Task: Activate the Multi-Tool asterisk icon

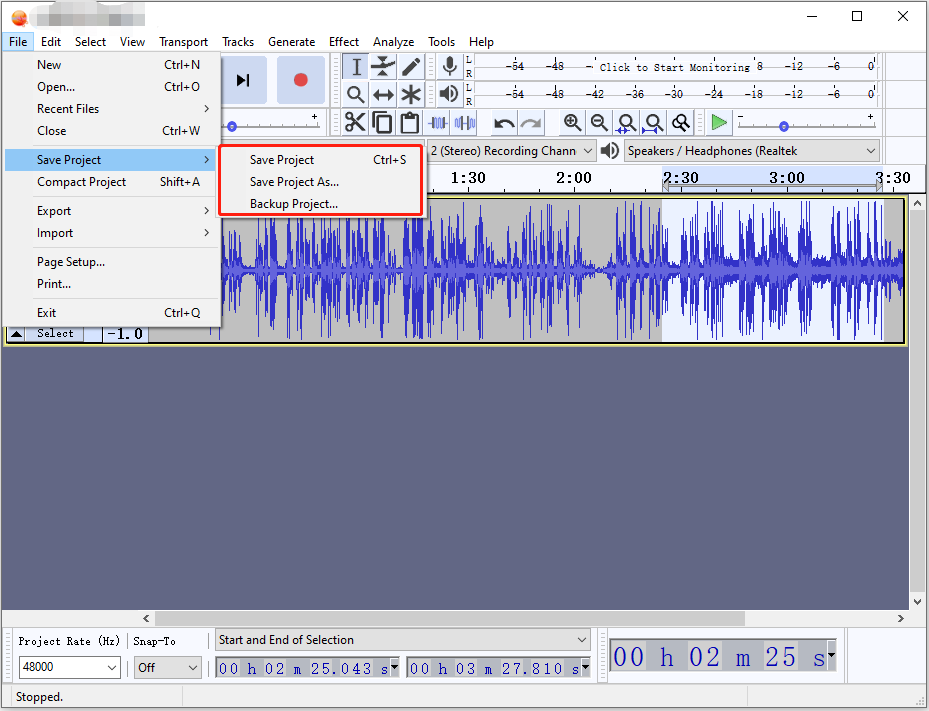Action: click(x=411, y=95)
